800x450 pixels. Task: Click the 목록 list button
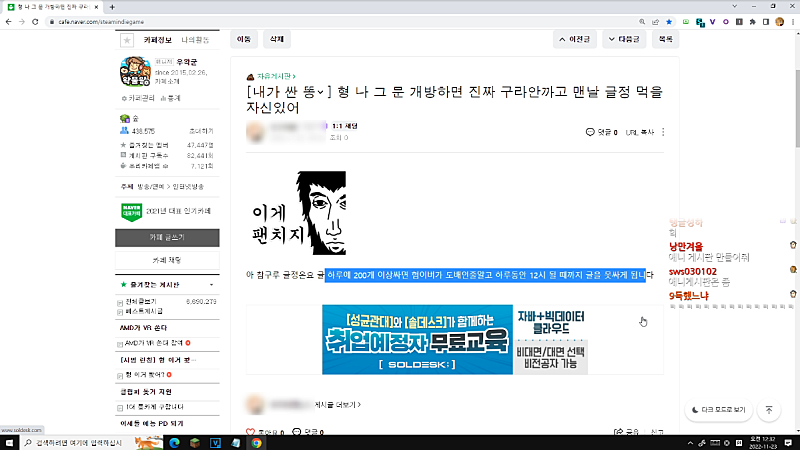pyautogui.click(x=665, y=39)
